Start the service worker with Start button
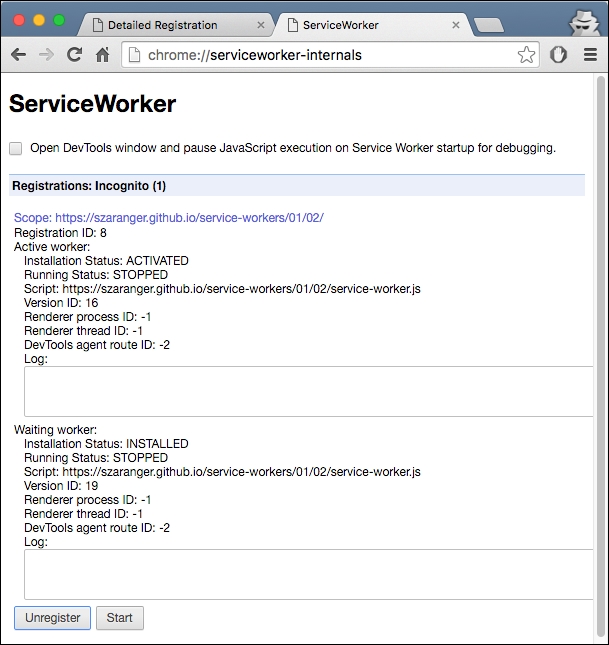609x645 pixels. point(119,618)
